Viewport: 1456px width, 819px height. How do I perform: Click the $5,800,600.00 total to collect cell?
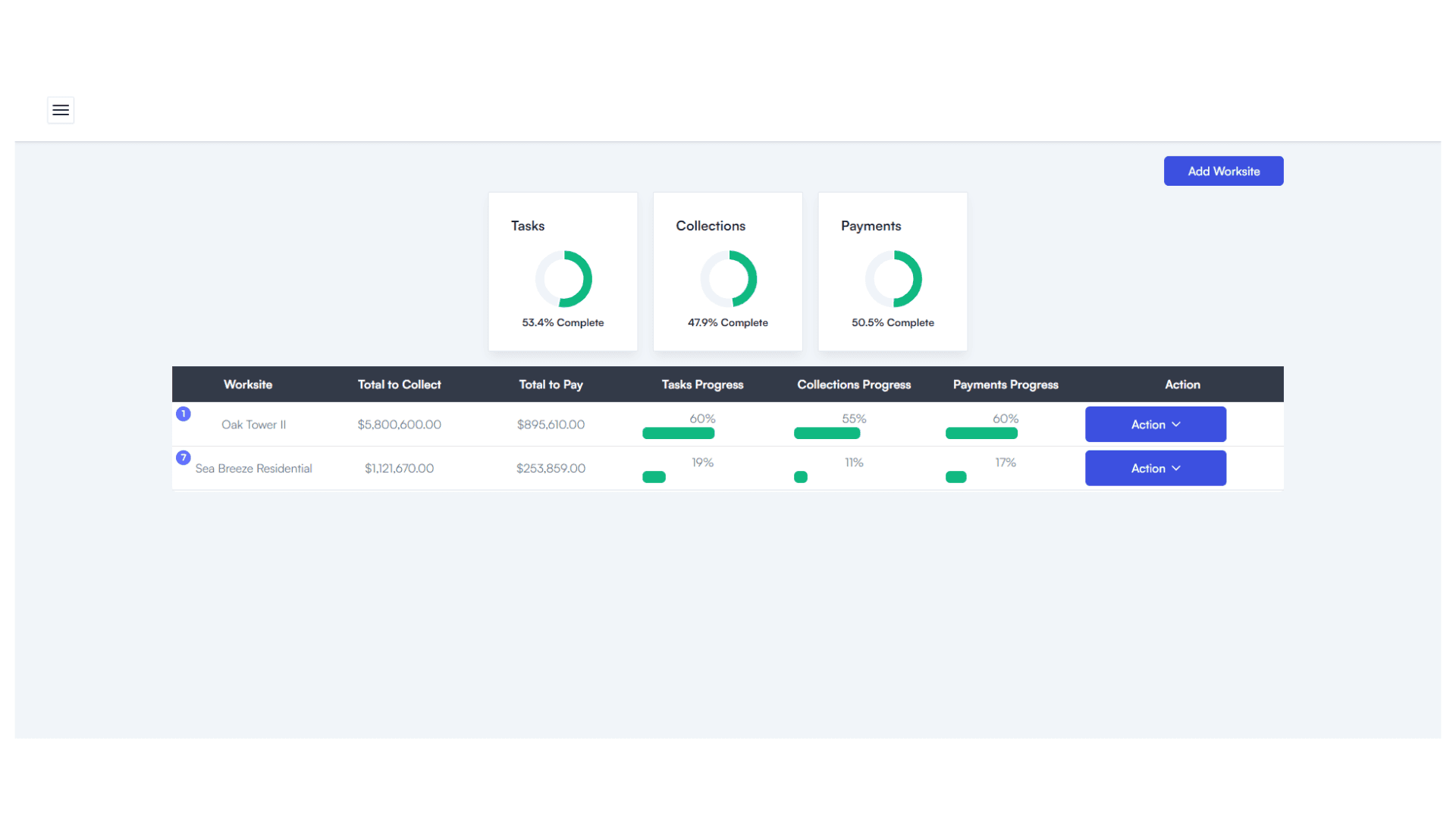399,425
